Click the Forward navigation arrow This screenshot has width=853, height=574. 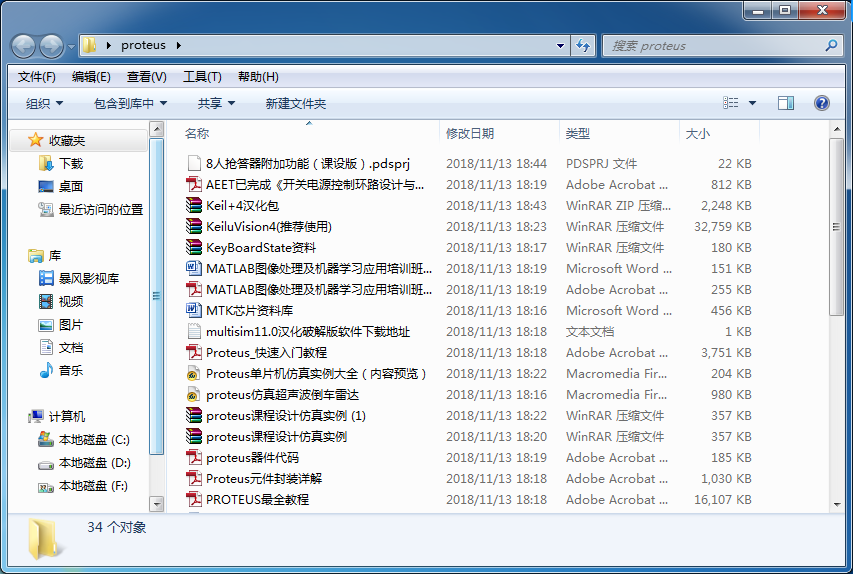point(52,46)
